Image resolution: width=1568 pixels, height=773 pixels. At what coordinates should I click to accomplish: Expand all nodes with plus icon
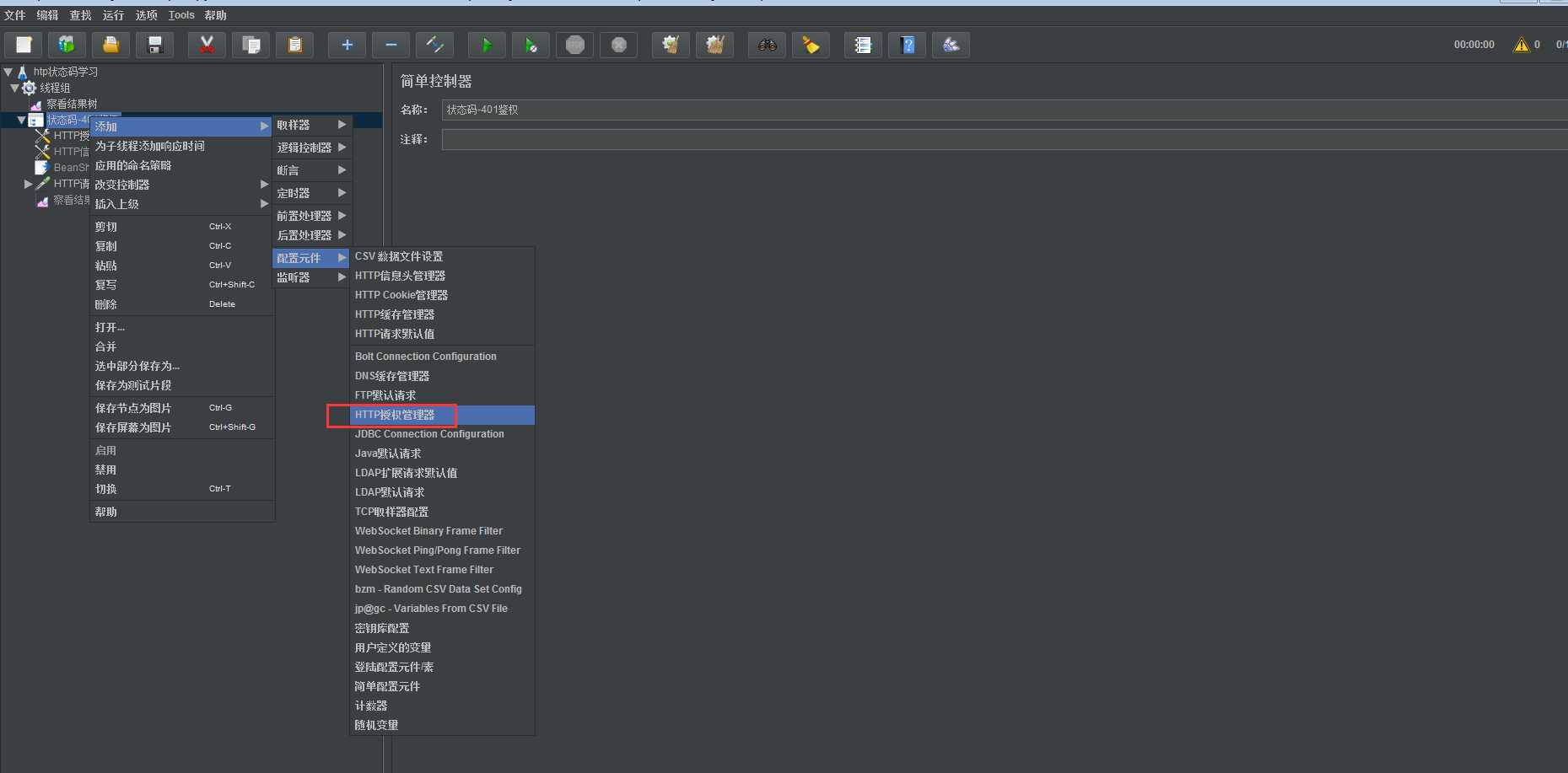tap(347, 45)
